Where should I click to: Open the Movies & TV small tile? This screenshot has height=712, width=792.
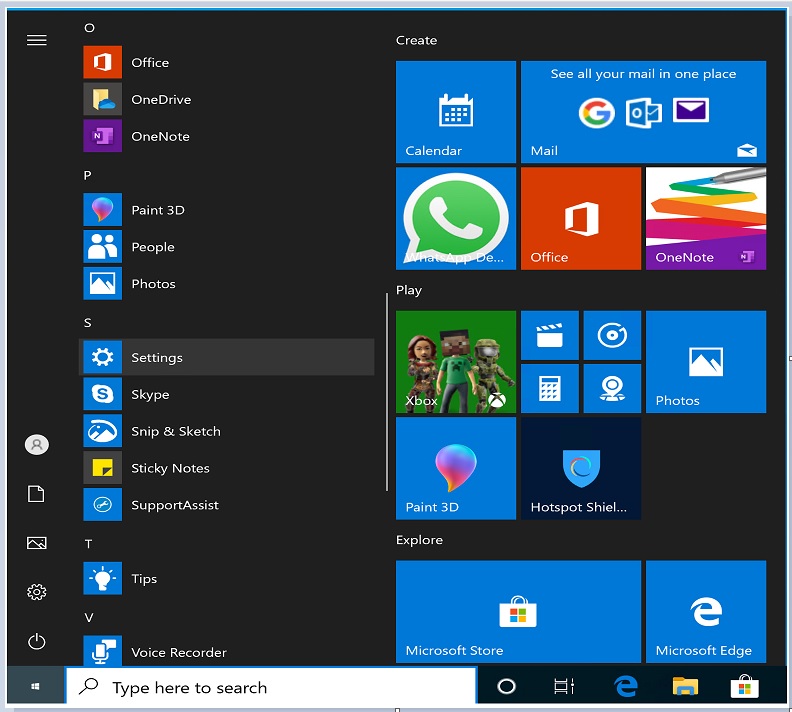[x=550, y=335]
